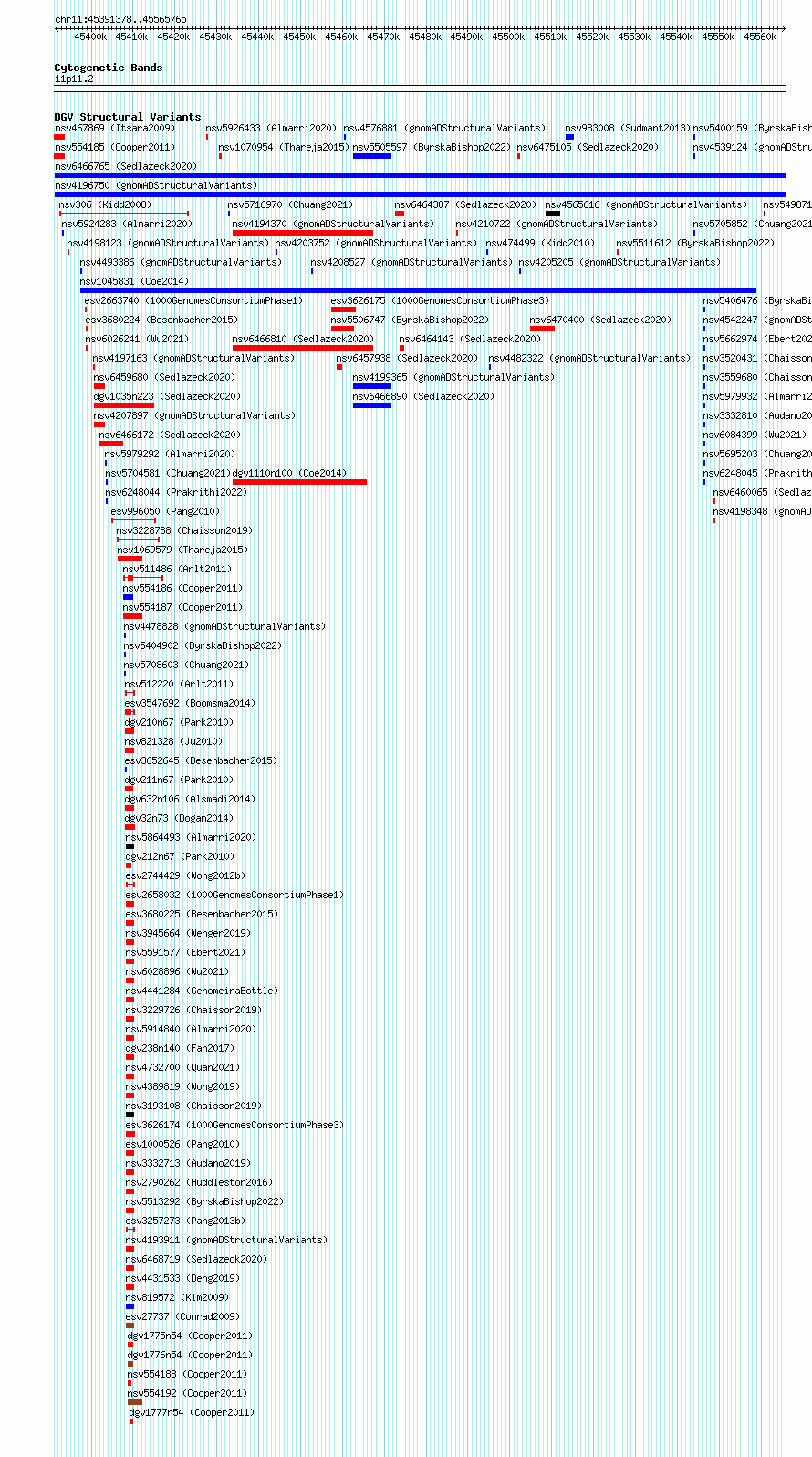
Task: Open variant nsv983008 (Sudmant2013)
Action: pos(628,128)
